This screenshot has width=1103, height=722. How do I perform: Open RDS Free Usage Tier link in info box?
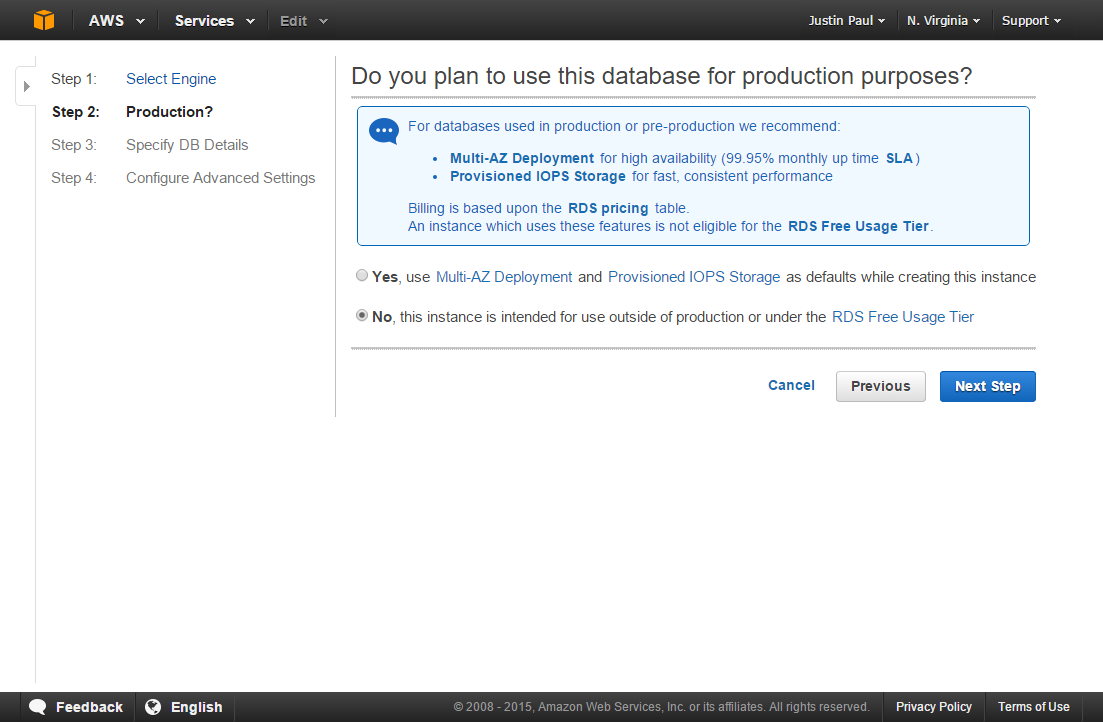coord(858,227)
